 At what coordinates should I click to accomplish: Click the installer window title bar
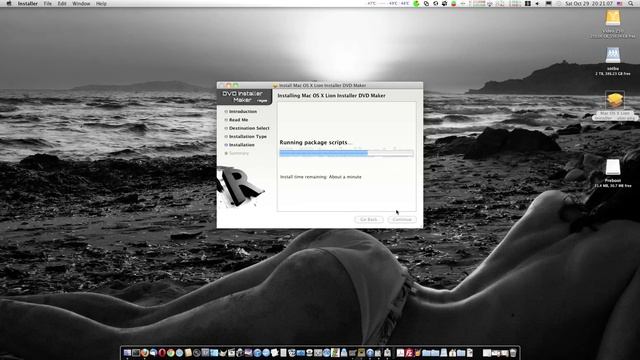320,85
